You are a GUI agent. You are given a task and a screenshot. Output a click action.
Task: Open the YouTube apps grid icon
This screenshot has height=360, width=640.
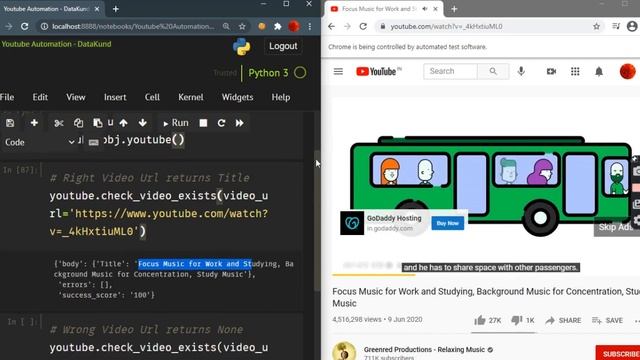(575, 72)
